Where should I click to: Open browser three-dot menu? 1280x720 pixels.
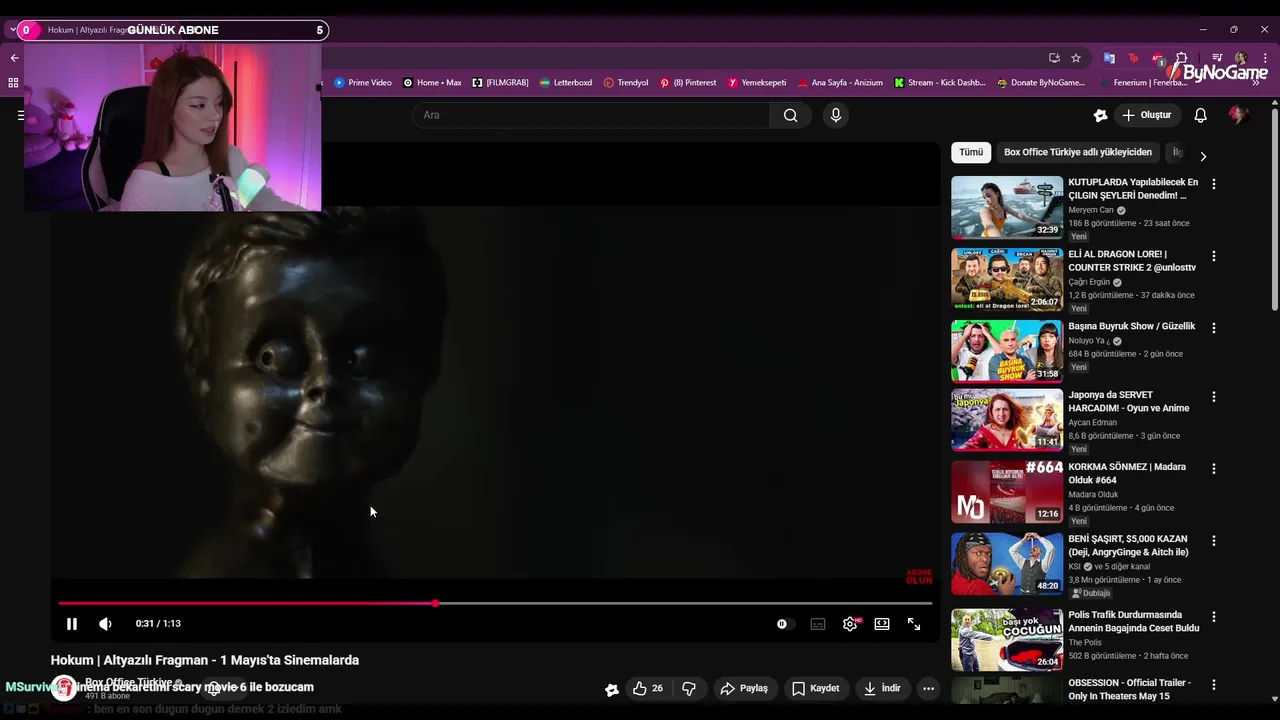coord(1263,58)
